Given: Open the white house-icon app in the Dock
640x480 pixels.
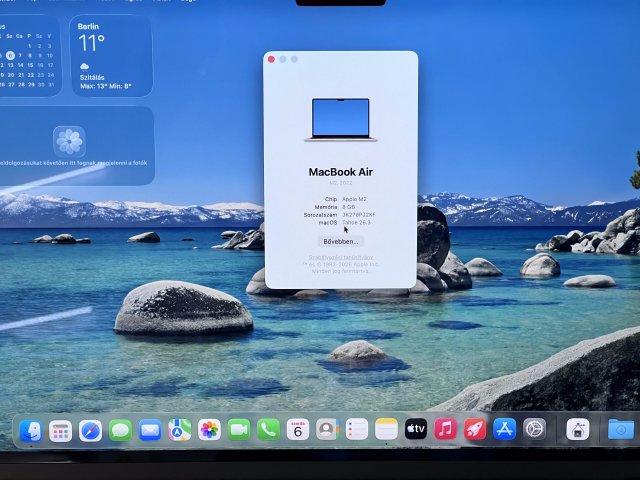Looking at the screenshot, I should pos(578,429).
